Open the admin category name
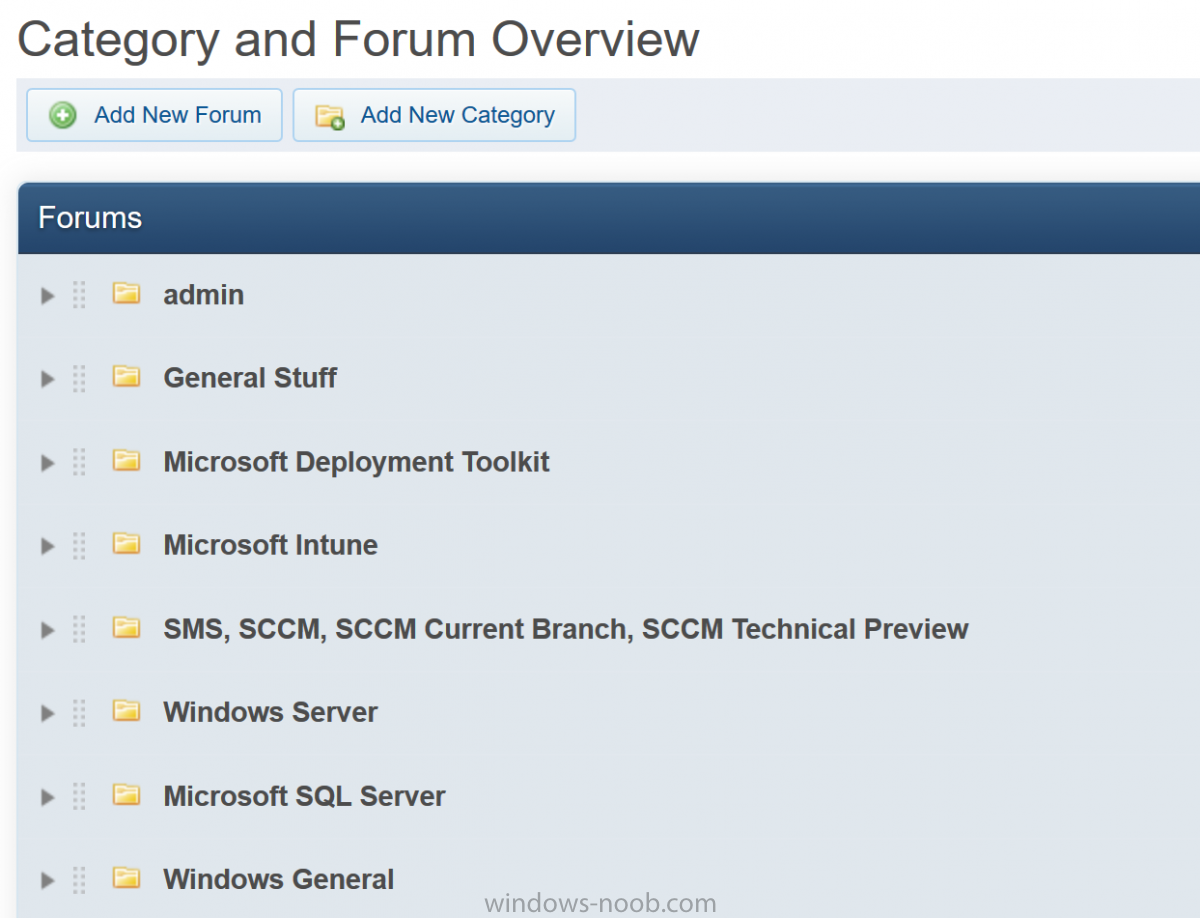Image resolution: width=1200 pixels, height=918 pixels. point(204,295)
